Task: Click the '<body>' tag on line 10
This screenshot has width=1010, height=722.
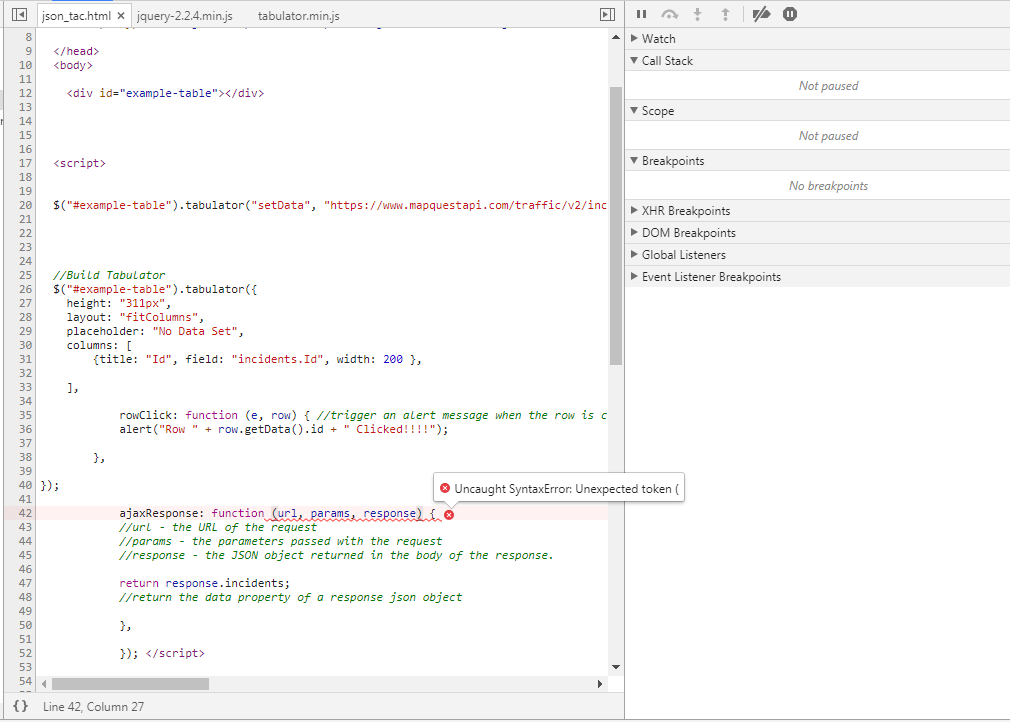Action: (73, 65)
